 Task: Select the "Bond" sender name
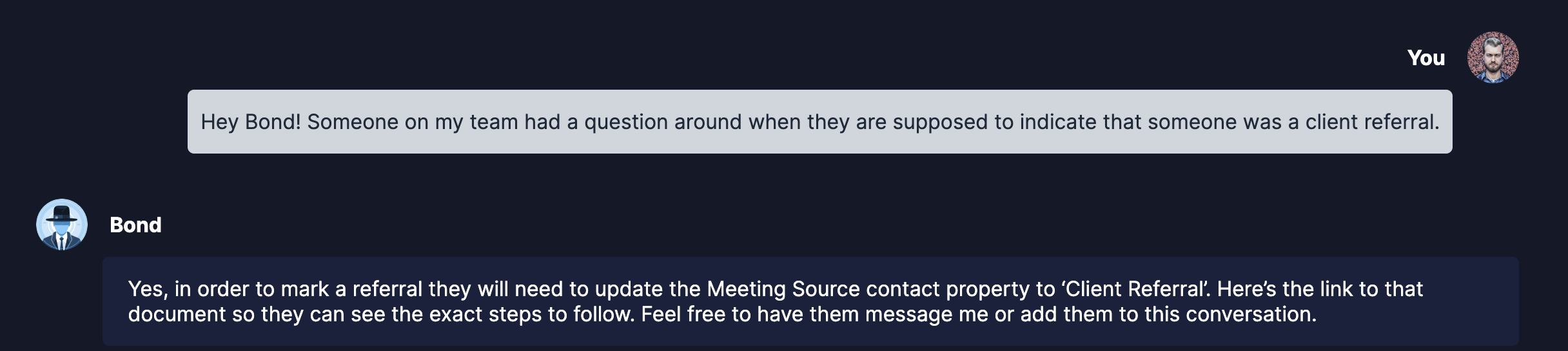click(135, 225)
